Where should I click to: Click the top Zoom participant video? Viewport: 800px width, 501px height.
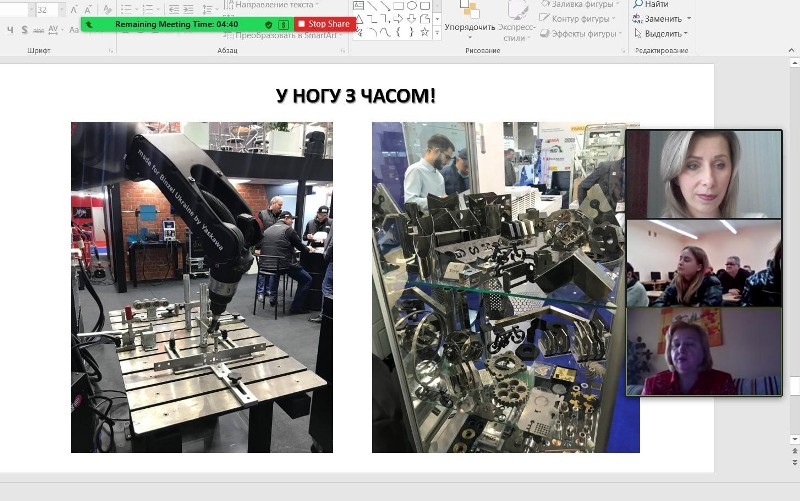pos(704,174)
